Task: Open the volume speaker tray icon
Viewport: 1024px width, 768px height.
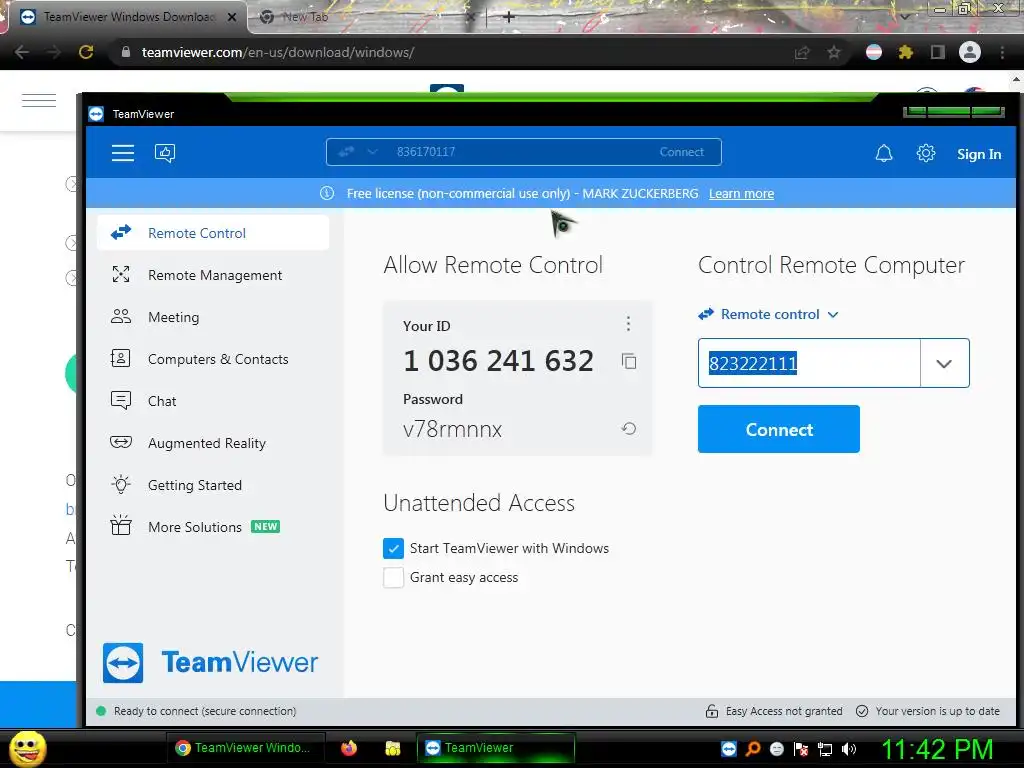Action: (849, 749)
